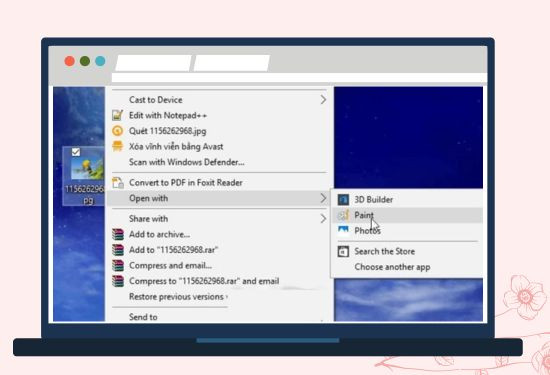The width and height of the screenshot is (550, 375).
Task: Click the Notepad++ icon in context menu
Action: point(118,115)
